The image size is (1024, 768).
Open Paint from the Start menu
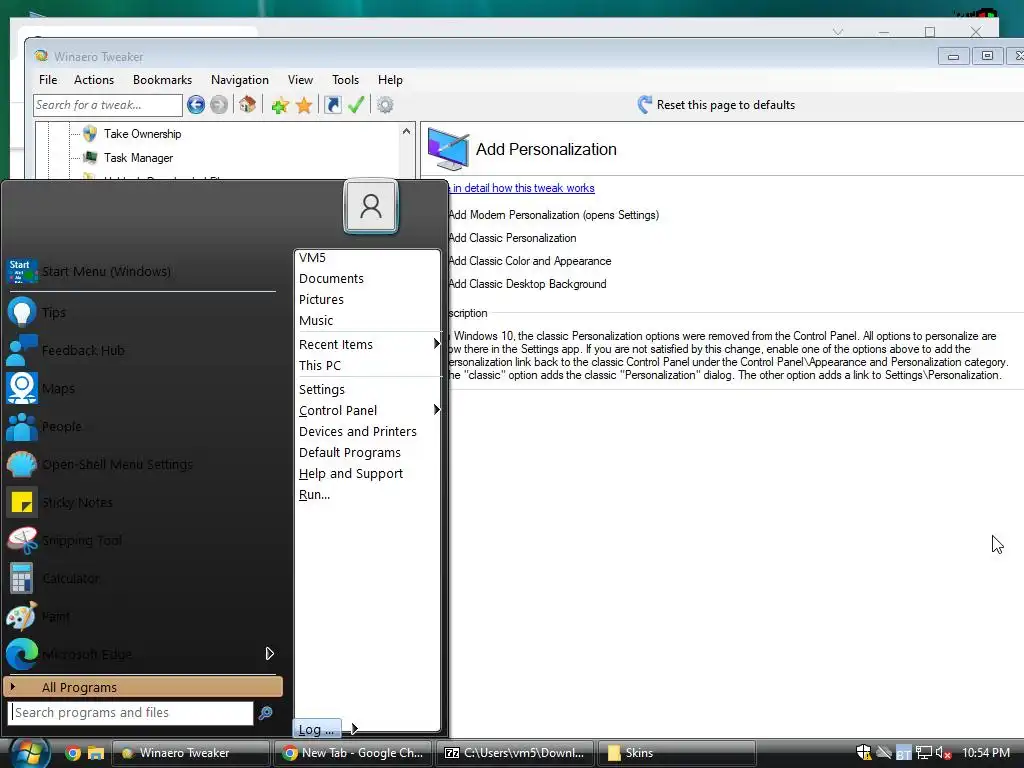coord(140,616)
